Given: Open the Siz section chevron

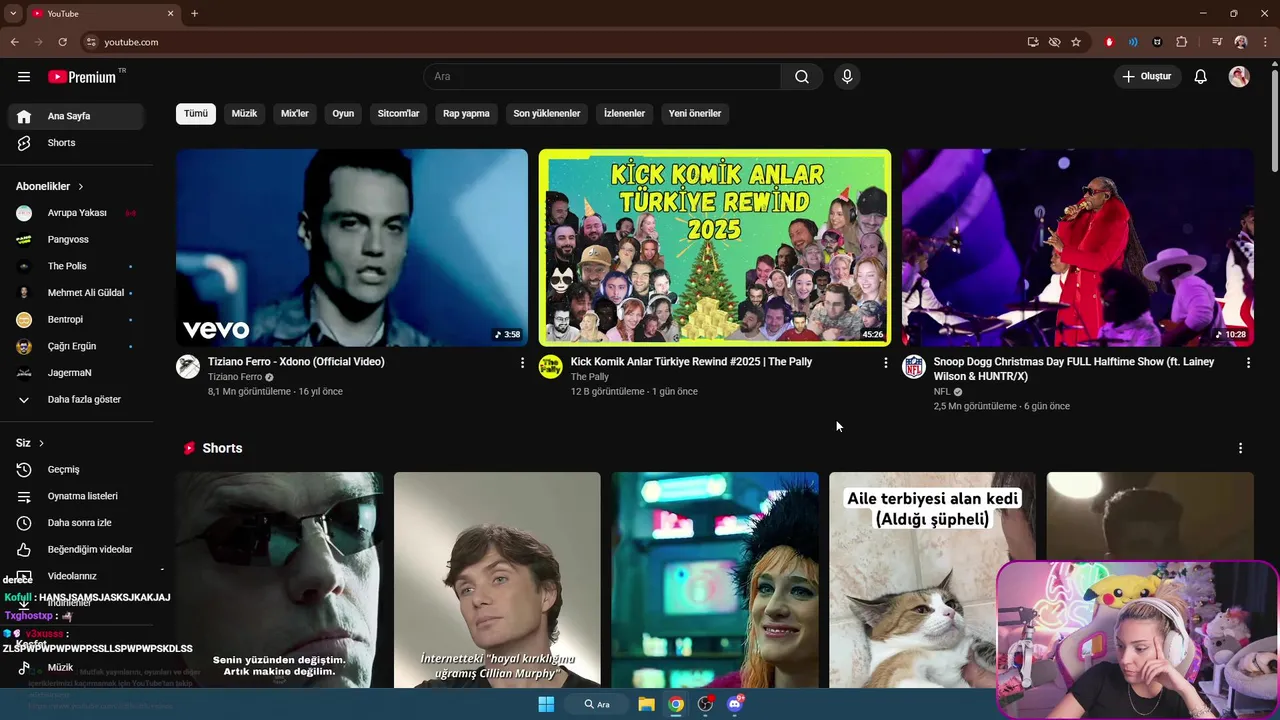Looking at the screenshot, I should click(x=41, y=443).
